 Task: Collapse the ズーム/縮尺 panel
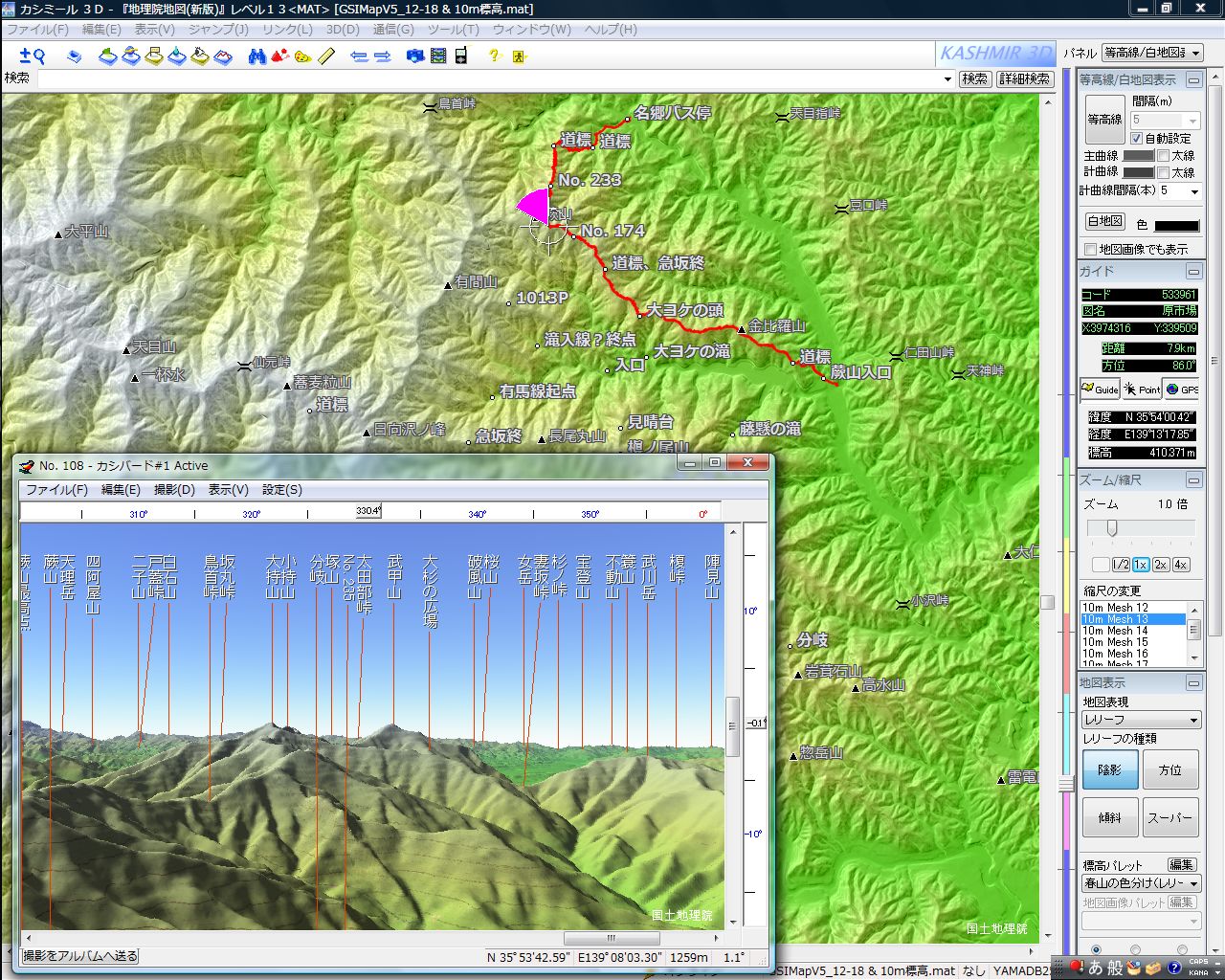tap(1193, 479)
